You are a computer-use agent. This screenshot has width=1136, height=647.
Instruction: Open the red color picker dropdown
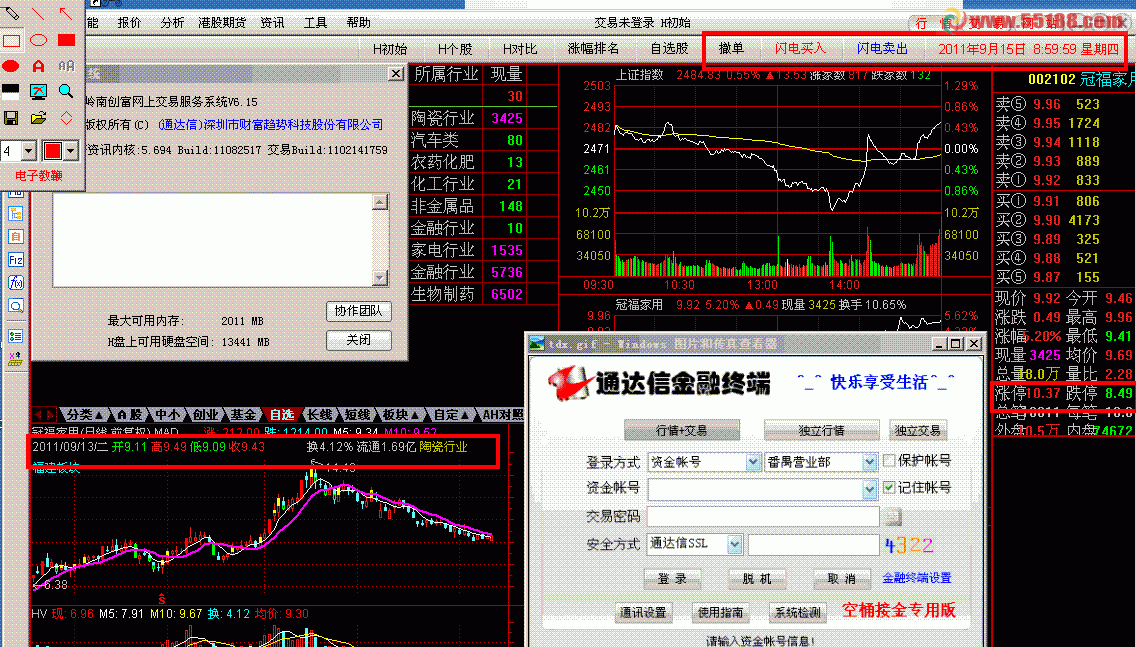coord(70,151)
